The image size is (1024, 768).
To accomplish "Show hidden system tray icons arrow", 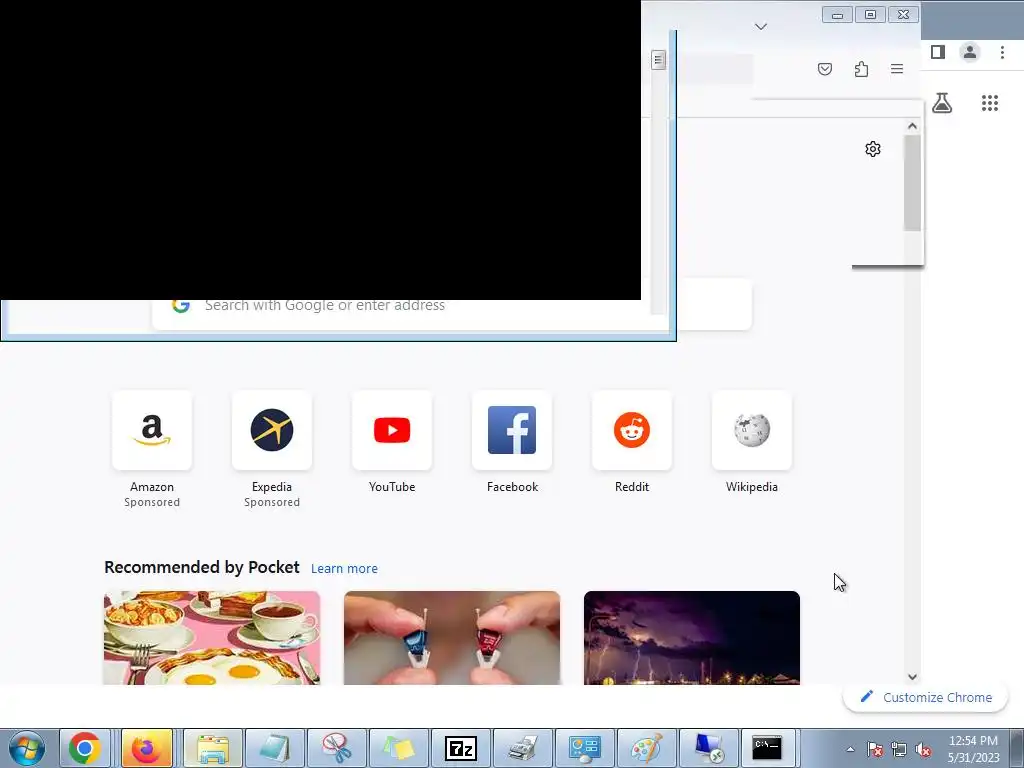I will click(850, 749).
